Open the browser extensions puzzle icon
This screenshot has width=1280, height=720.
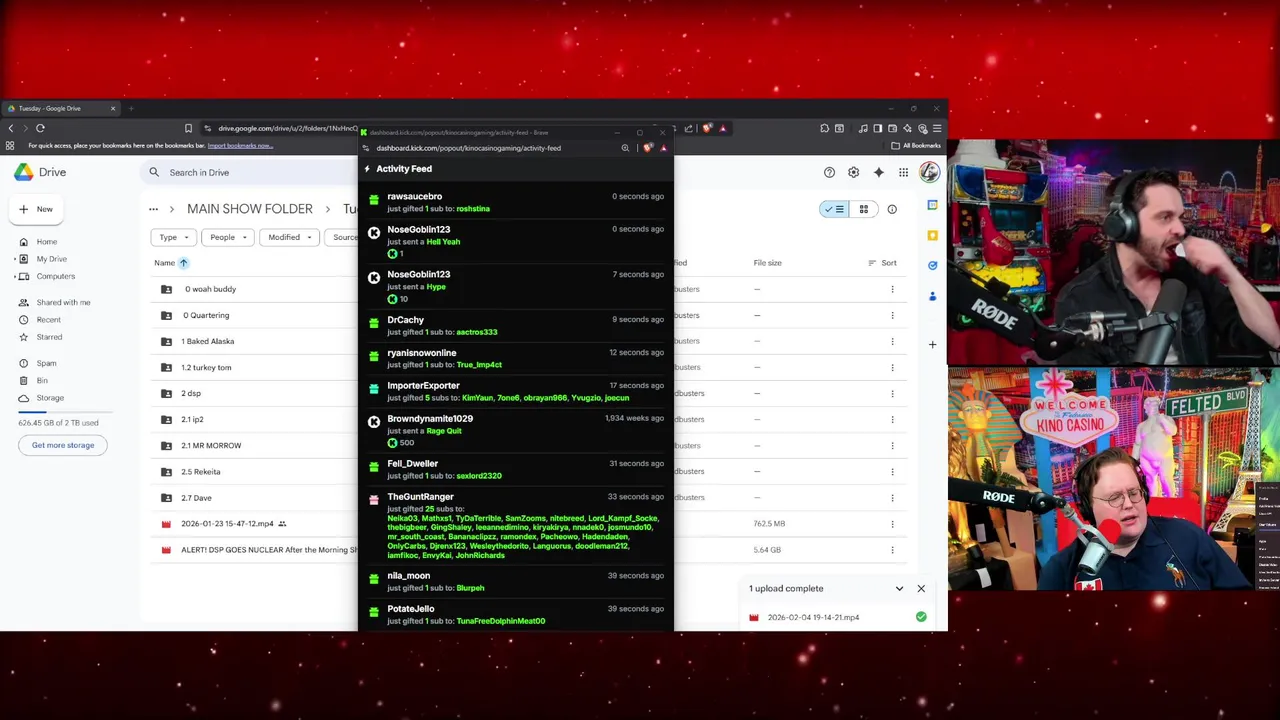tap(824, 128)
